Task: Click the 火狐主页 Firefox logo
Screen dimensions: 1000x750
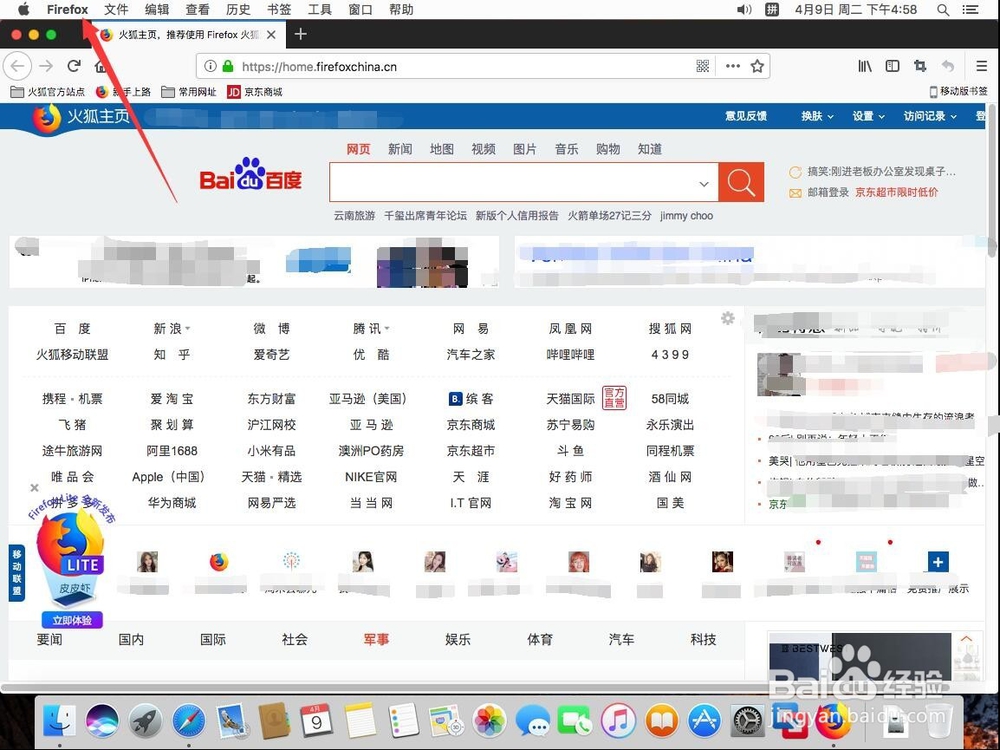Action: click(x=47, y=119)
